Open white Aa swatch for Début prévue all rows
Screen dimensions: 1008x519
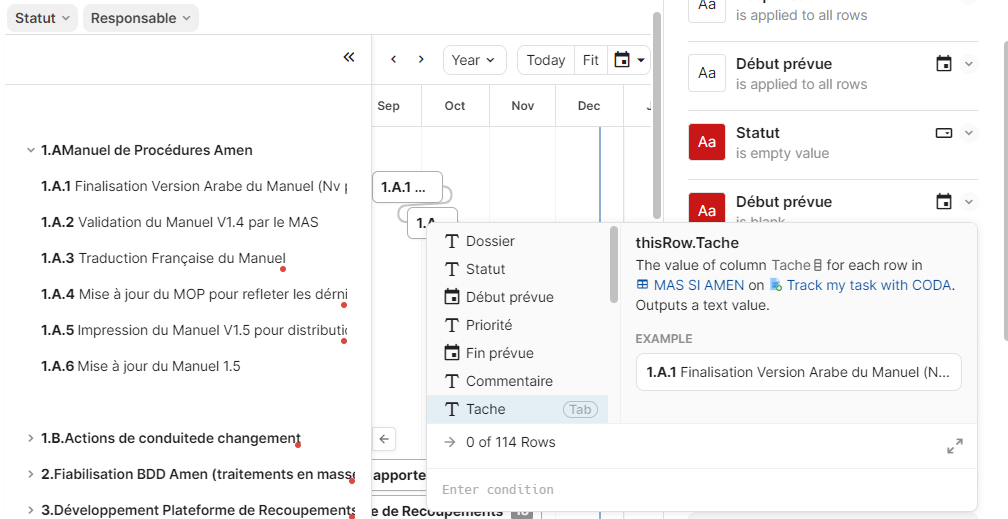coord(706,73)
